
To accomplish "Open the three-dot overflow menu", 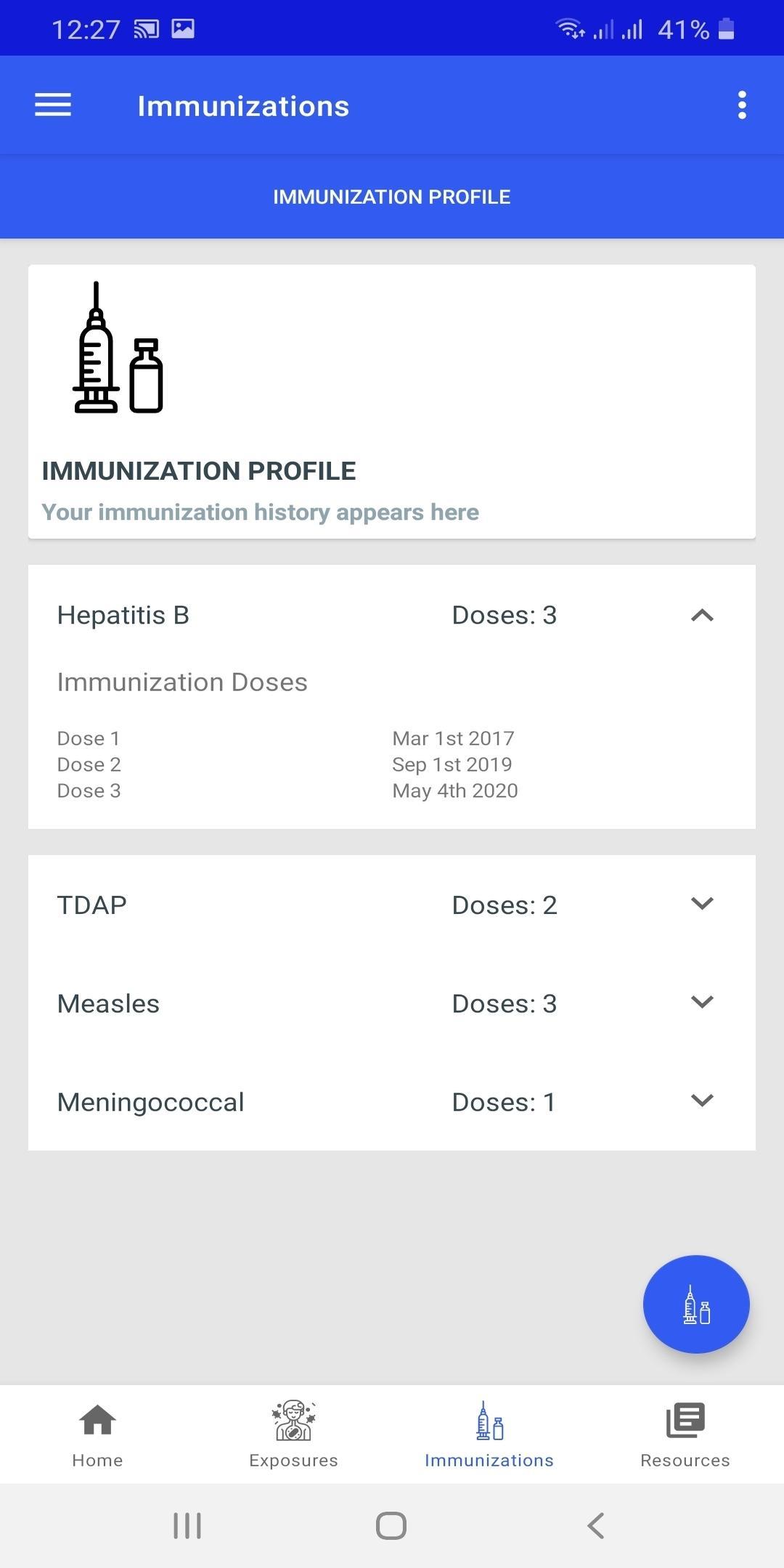I will tap(741, 105).
